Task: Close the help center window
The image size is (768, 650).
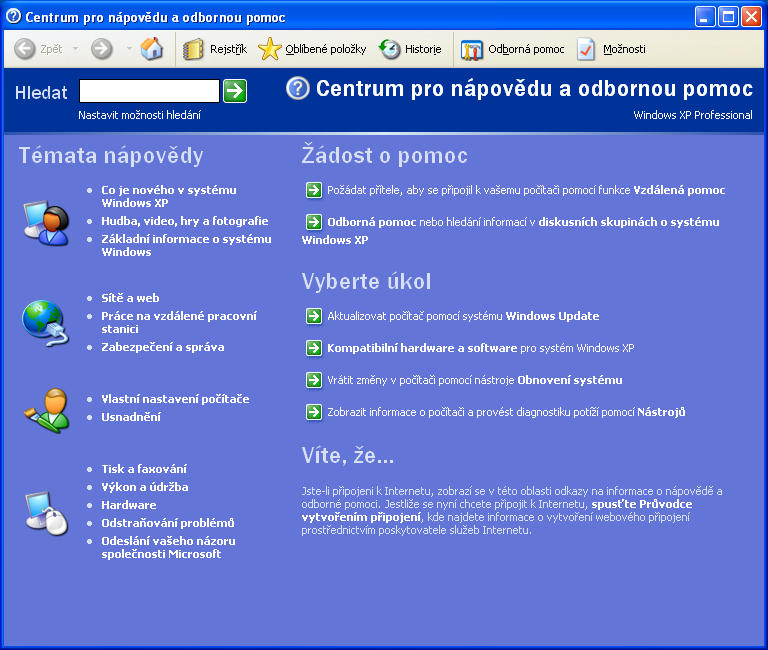Action: (751, 17)
